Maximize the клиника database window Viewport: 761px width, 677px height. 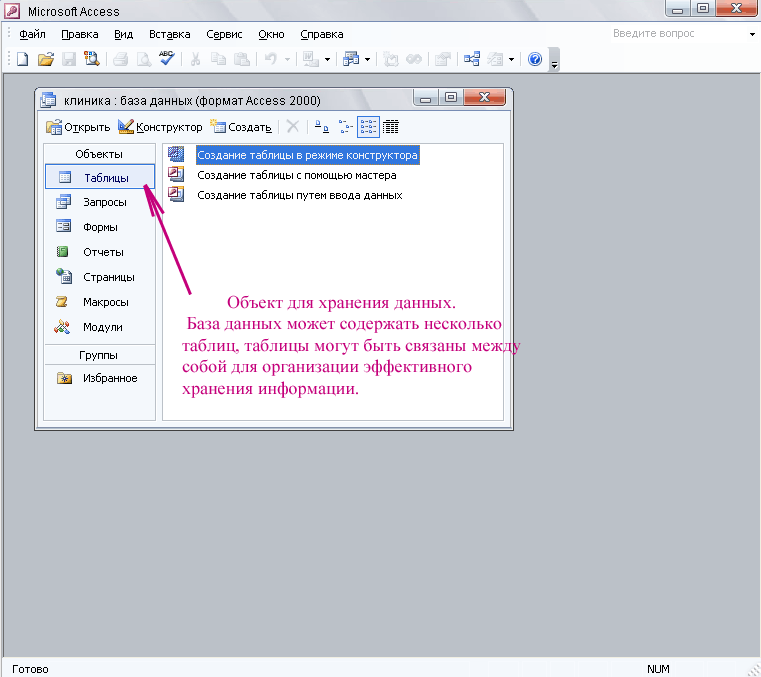tap(451, 98)
